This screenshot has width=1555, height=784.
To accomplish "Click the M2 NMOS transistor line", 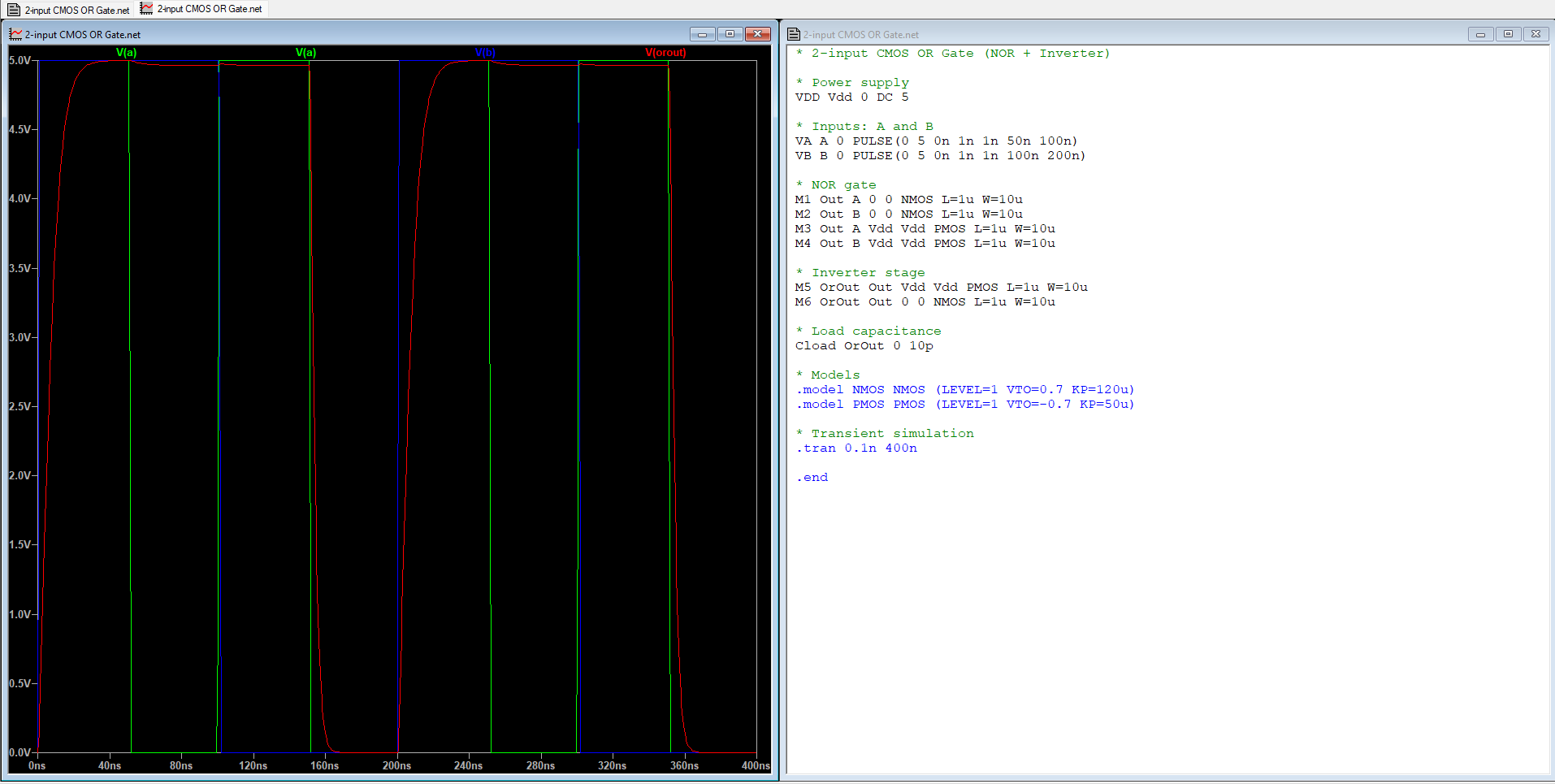I will click(908, 214).
